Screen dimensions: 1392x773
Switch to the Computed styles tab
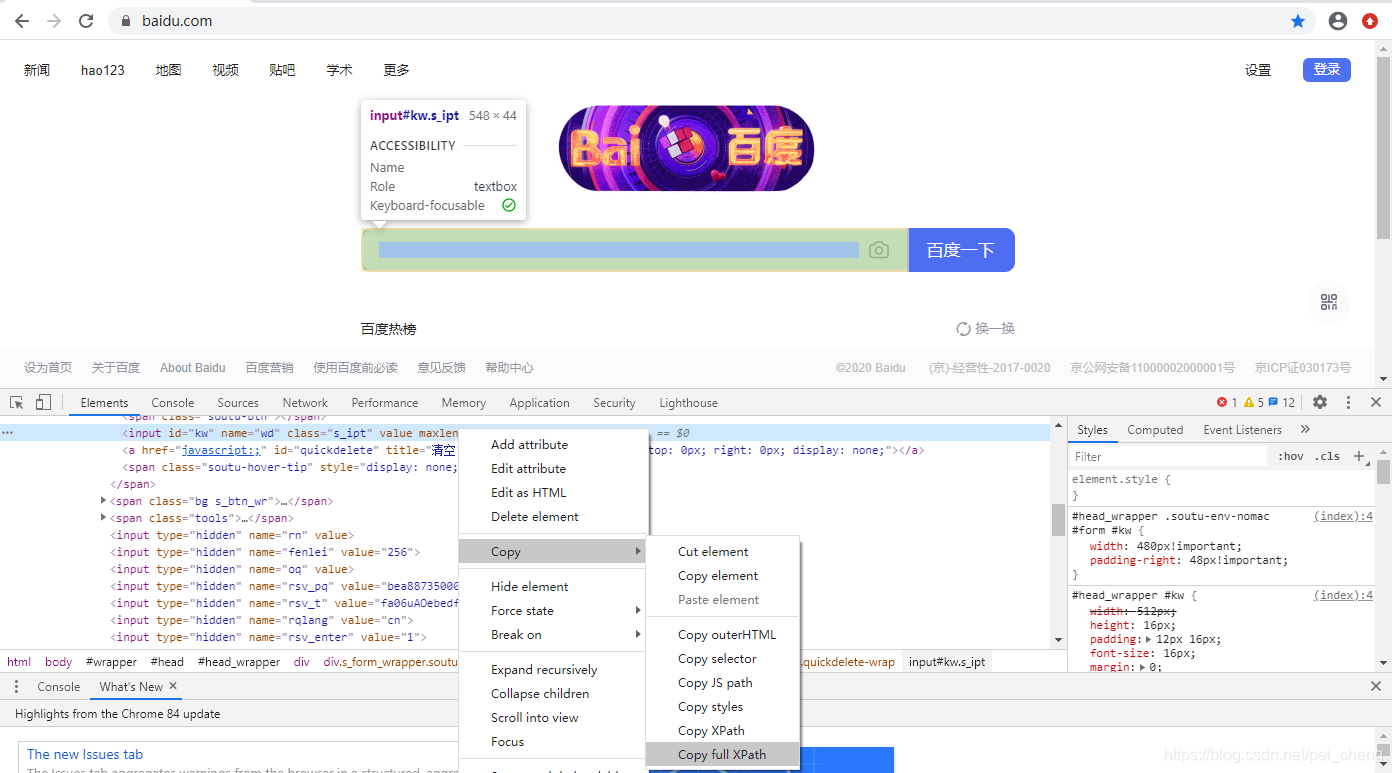pos(1155,430)
